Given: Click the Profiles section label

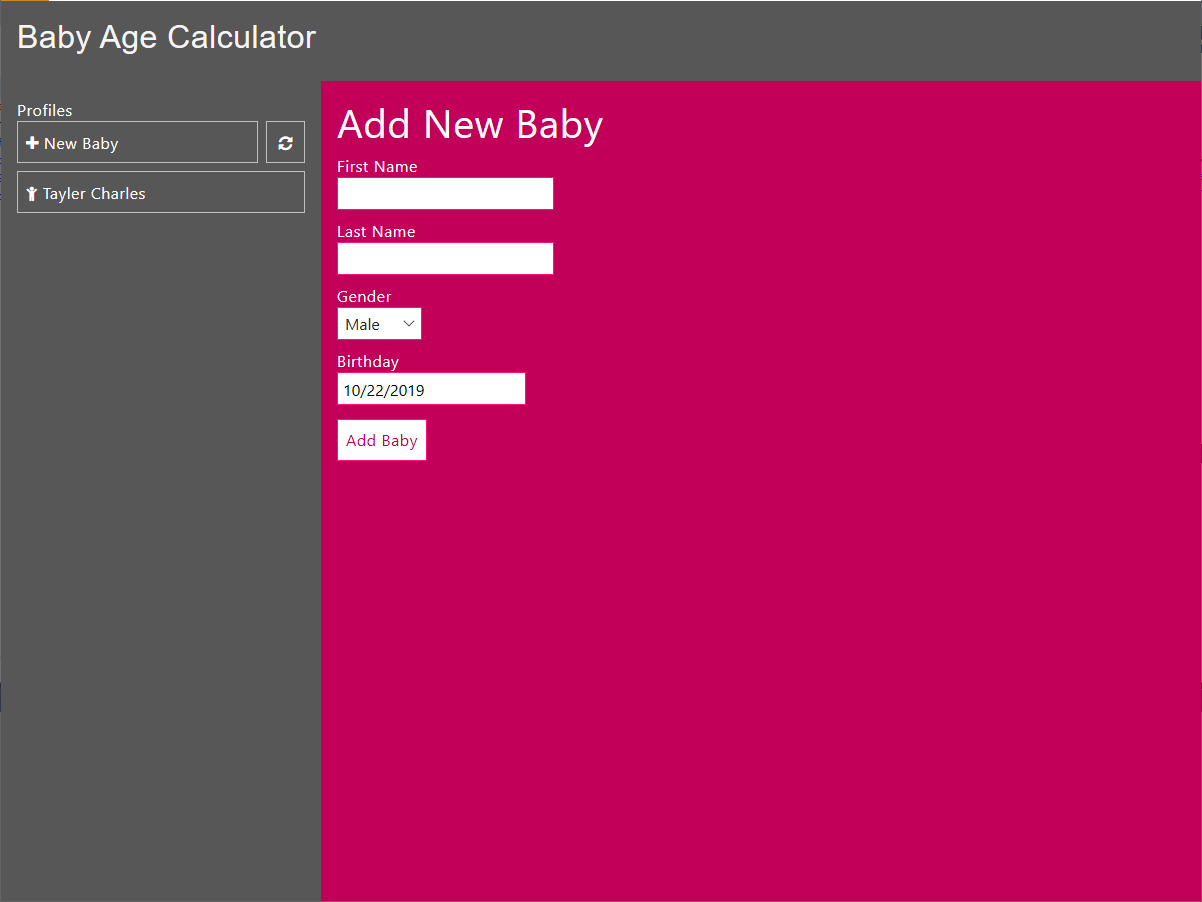Looking at the screenshot, I should point(45,111).
